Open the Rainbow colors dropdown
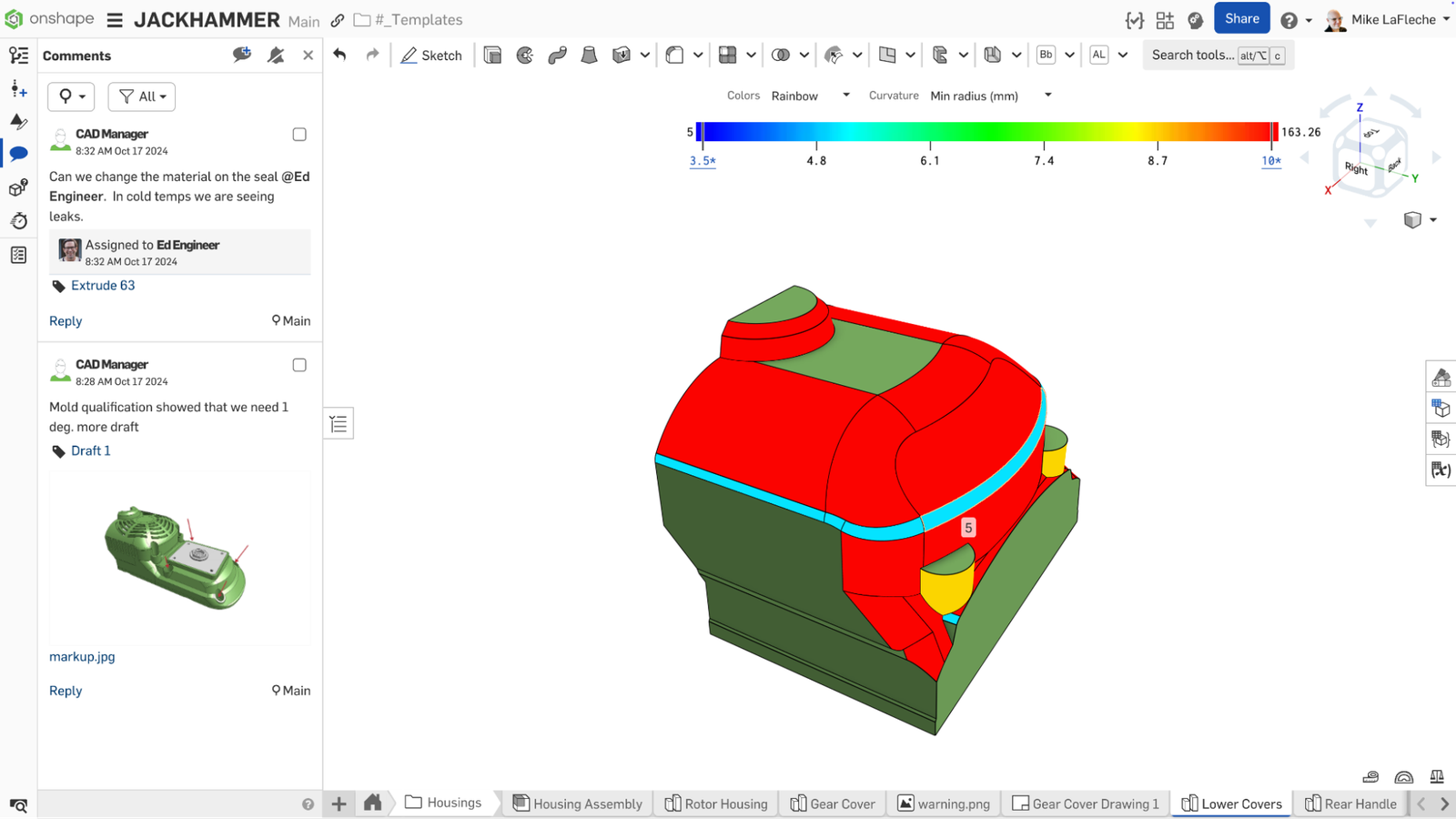The height and width of the screenshot is (819, 1456). point(810,96)
